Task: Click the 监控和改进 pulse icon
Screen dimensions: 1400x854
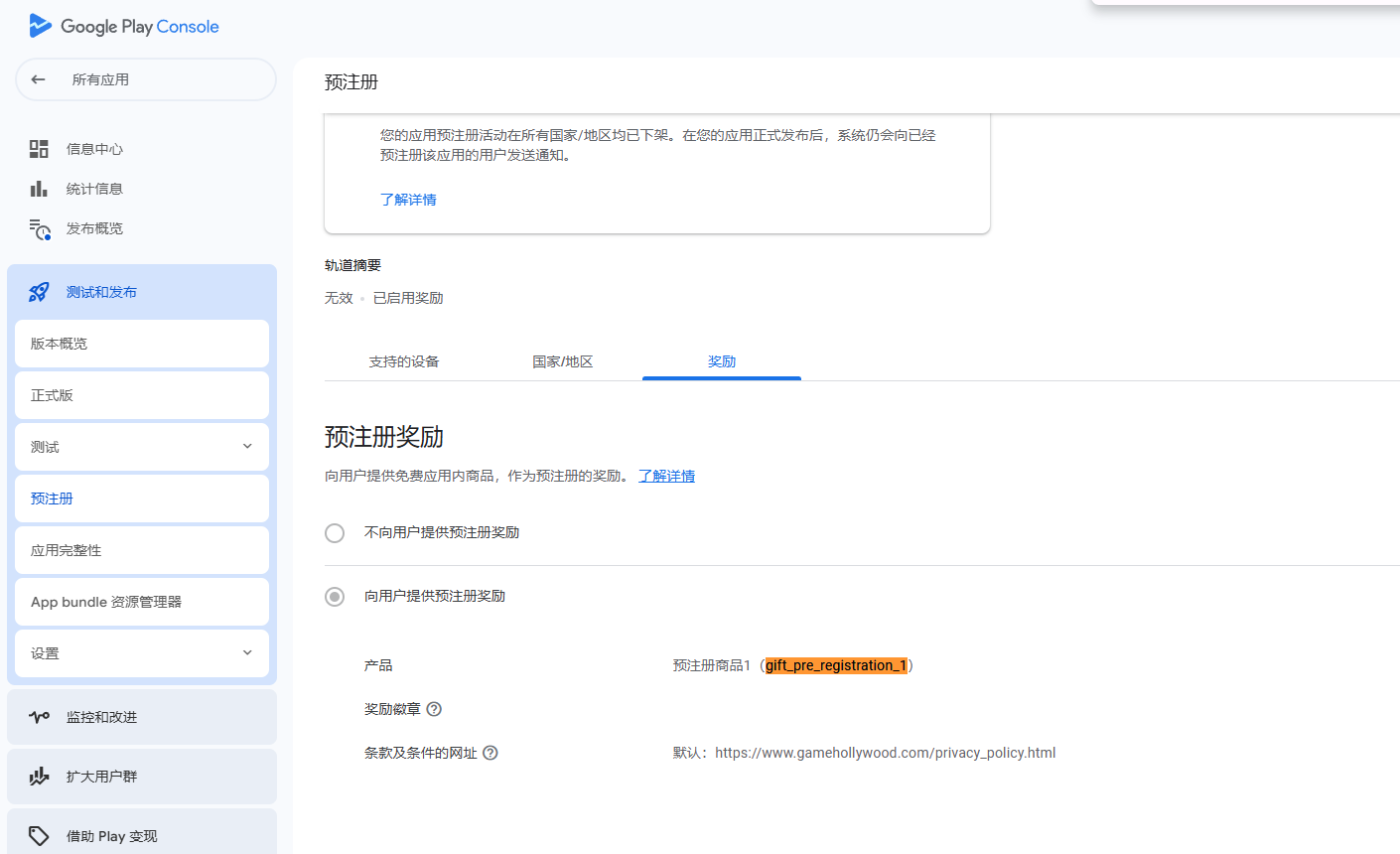Action: [x=39, y=717]
